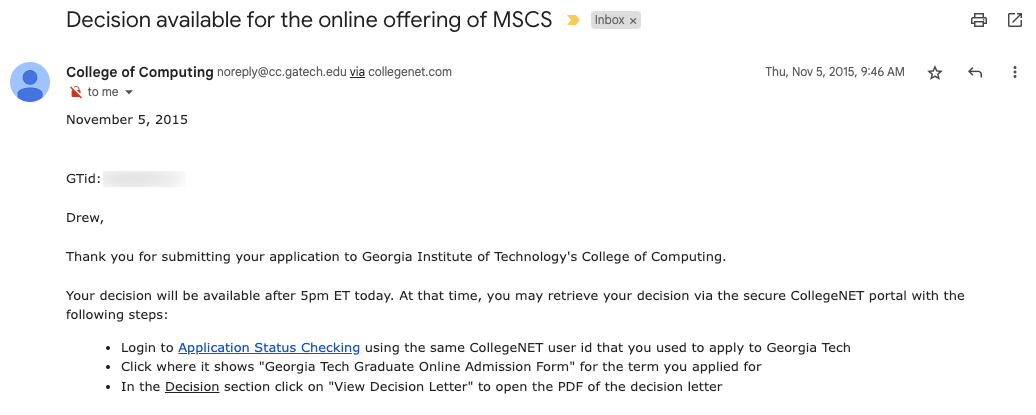This screenshot has width=1036, height=415.
Task: Expand recipient details arrow next to "to me"
Action: [129, 93]
